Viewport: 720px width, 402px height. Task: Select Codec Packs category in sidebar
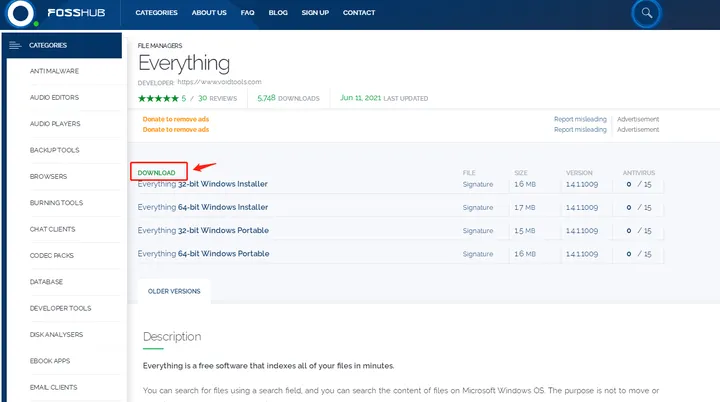pos(51,255)
